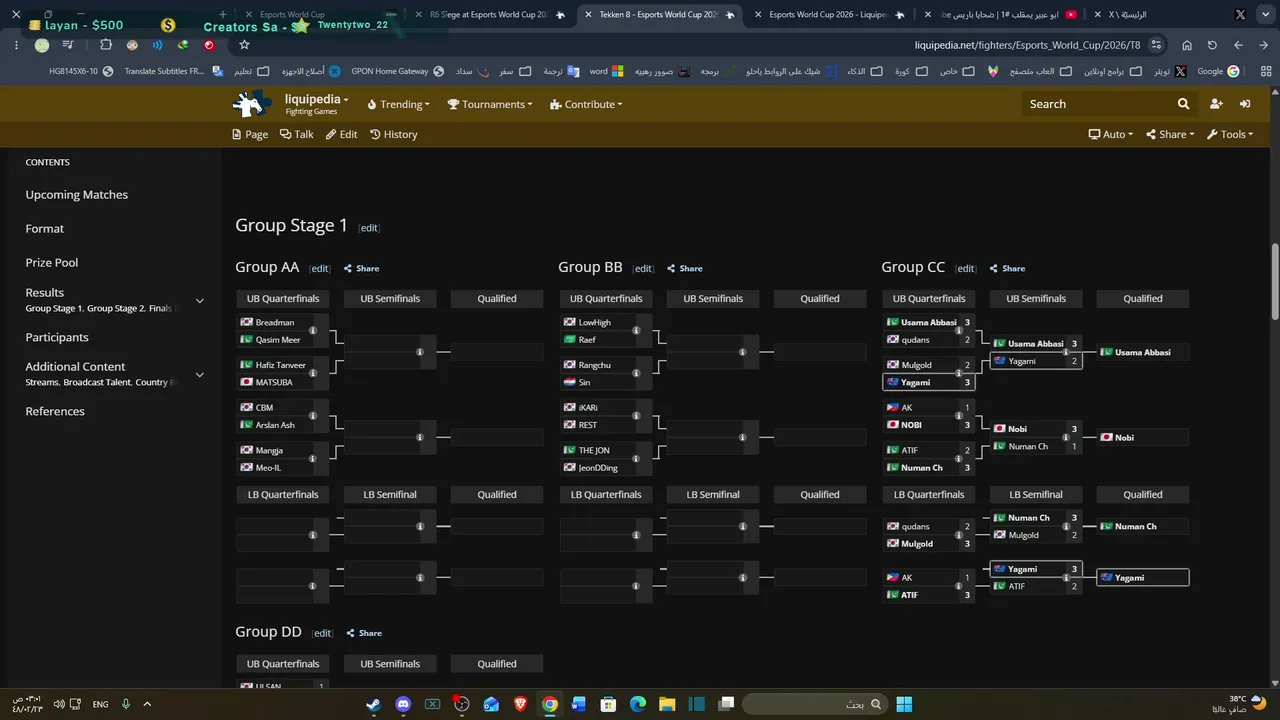The image size is (1280, 720).
Task: Switch to the Esports World Cup 2026 - Liquipedia browser tab
Action: [827, 15]
